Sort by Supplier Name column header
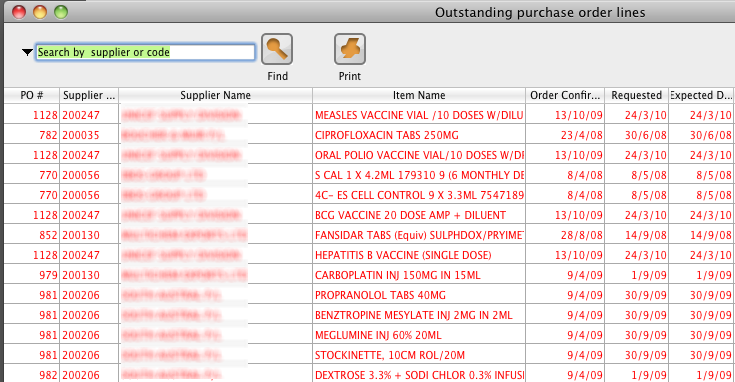The image size is (735, 382). tap(216, 95)
